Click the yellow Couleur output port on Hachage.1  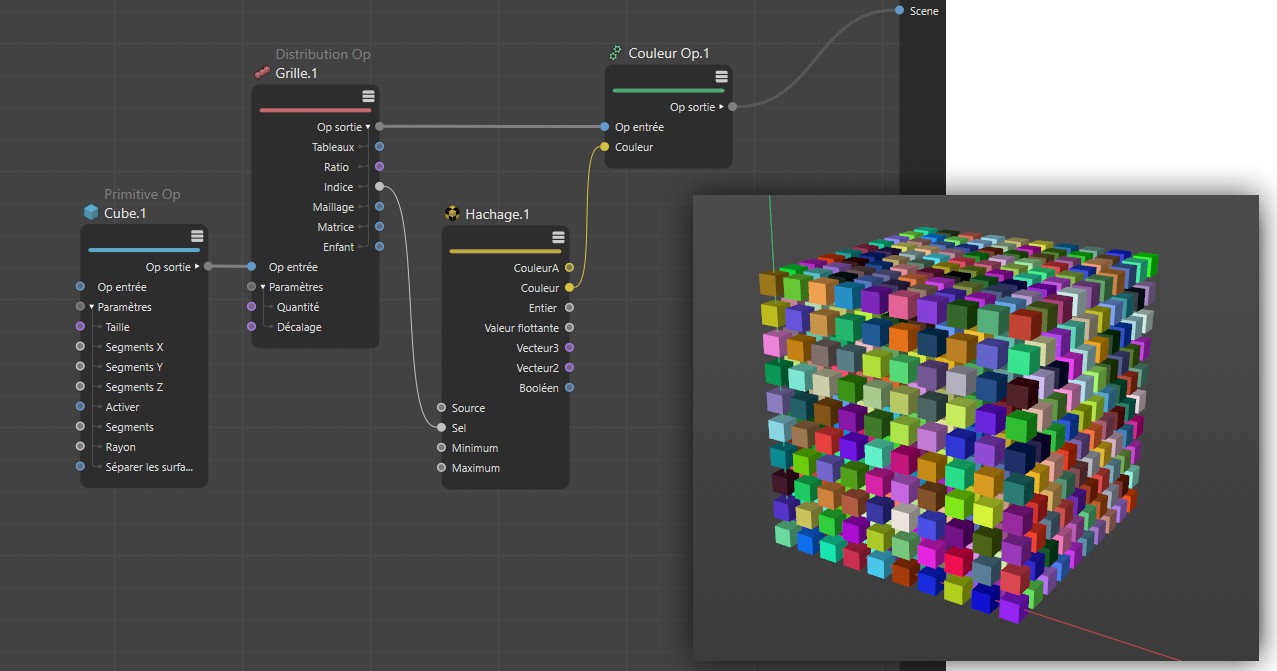pyautogui.click(x=569, y=288)
